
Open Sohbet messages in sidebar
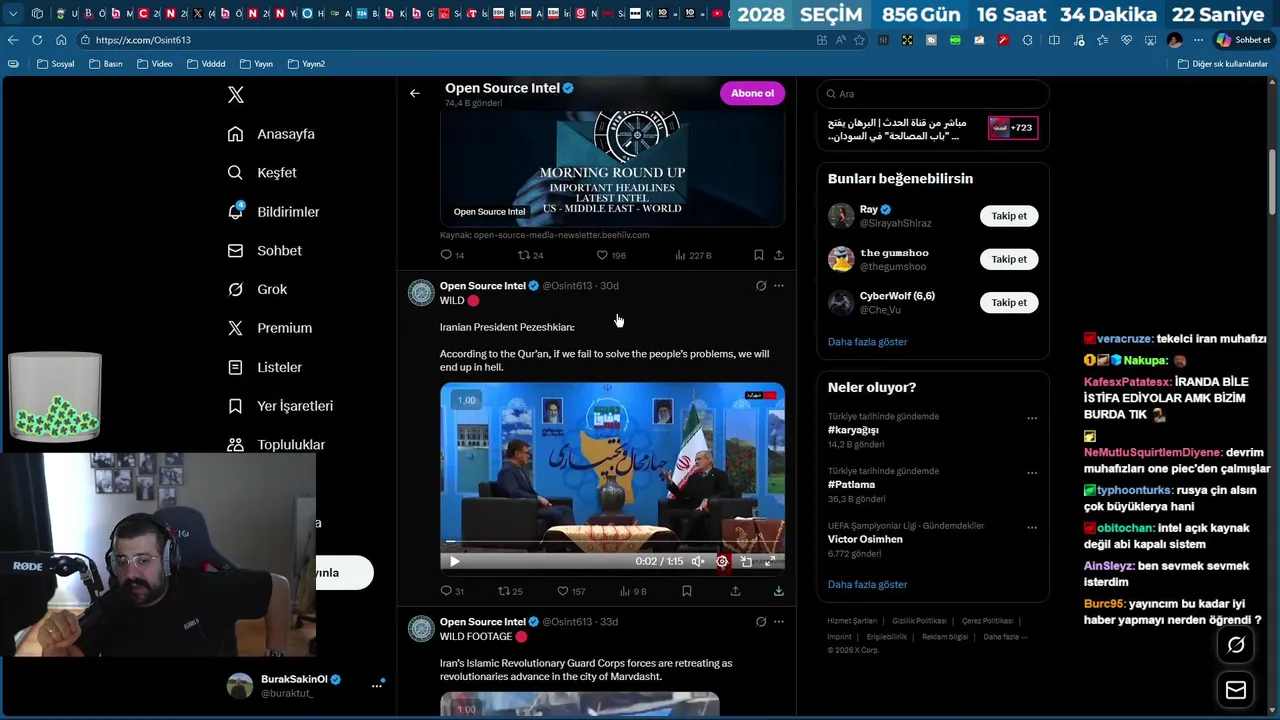point(265,251)
